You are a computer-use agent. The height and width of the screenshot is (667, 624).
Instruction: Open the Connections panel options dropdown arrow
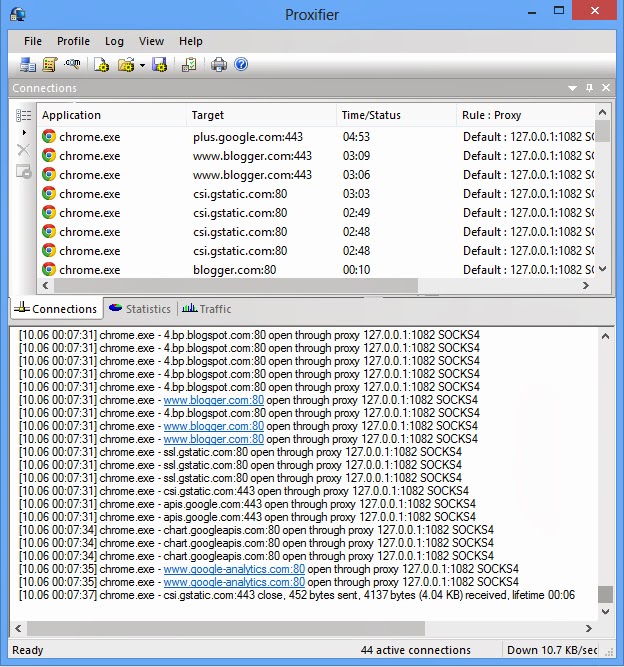pos(573,88)
